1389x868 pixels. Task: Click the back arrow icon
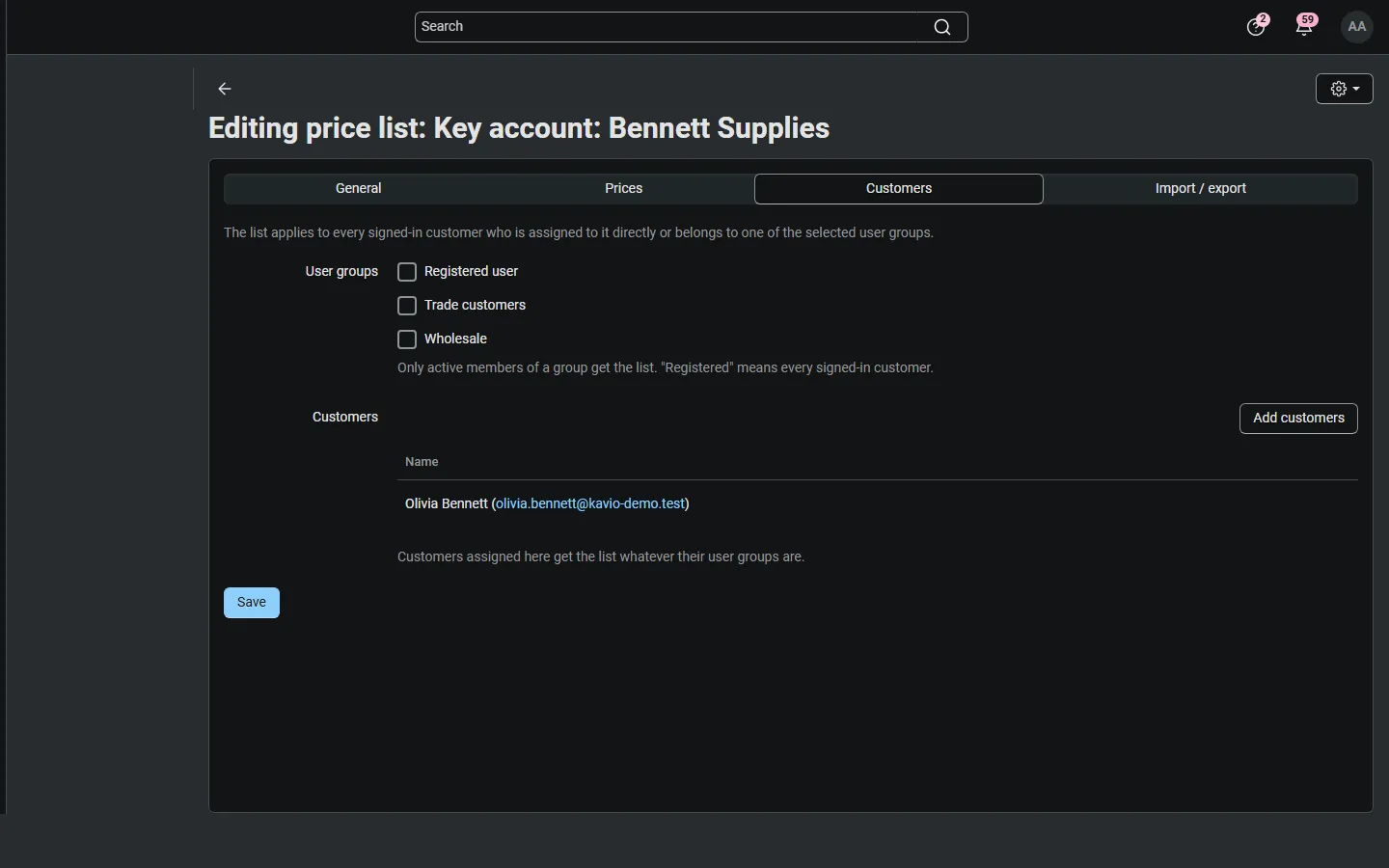point(225,89)
